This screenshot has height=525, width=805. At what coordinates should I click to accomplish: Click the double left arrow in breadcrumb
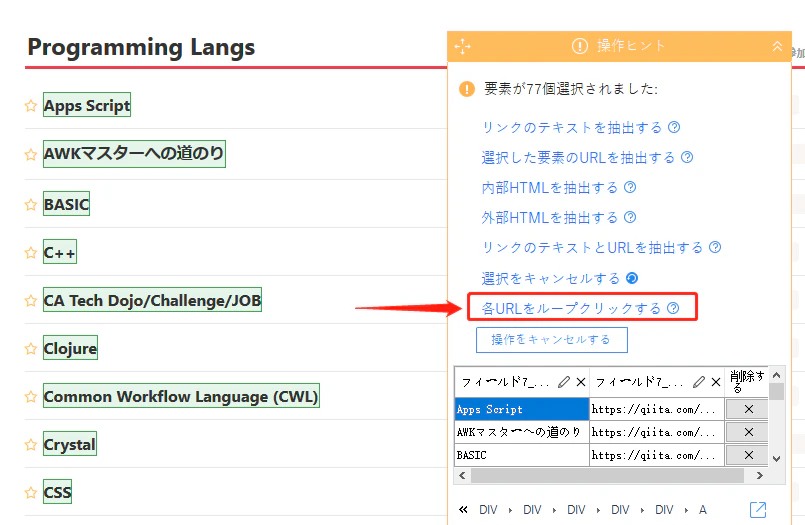pos(463,510)
